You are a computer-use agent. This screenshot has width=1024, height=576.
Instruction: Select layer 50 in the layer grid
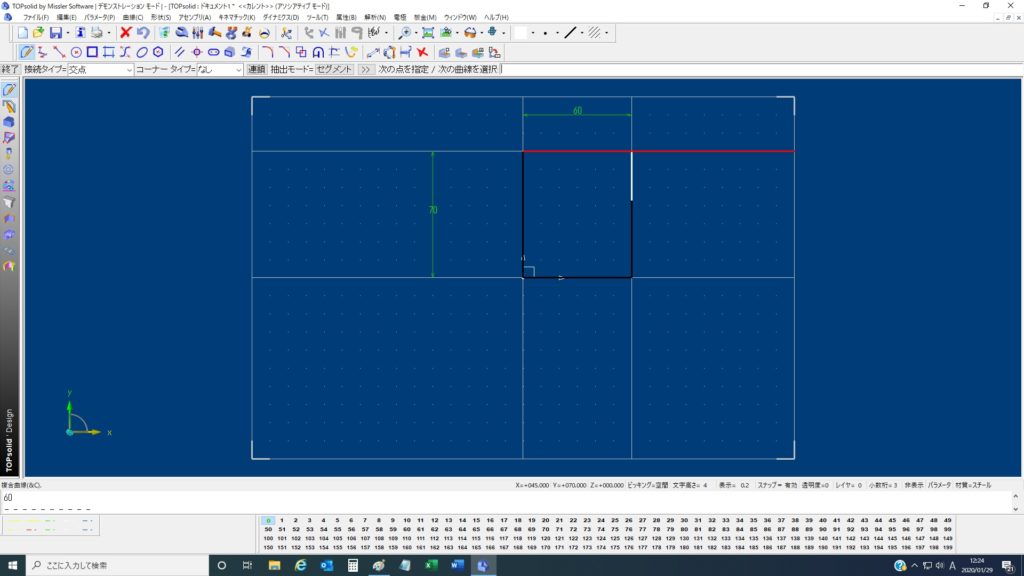coord(268,530)
